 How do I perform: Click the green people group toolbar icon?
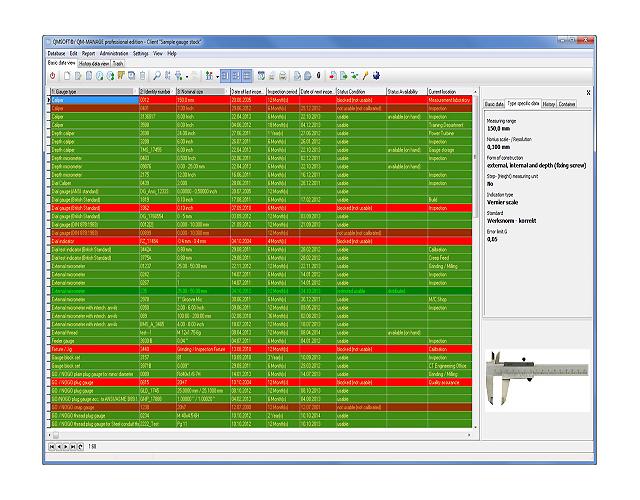click(x=209, y=76)
